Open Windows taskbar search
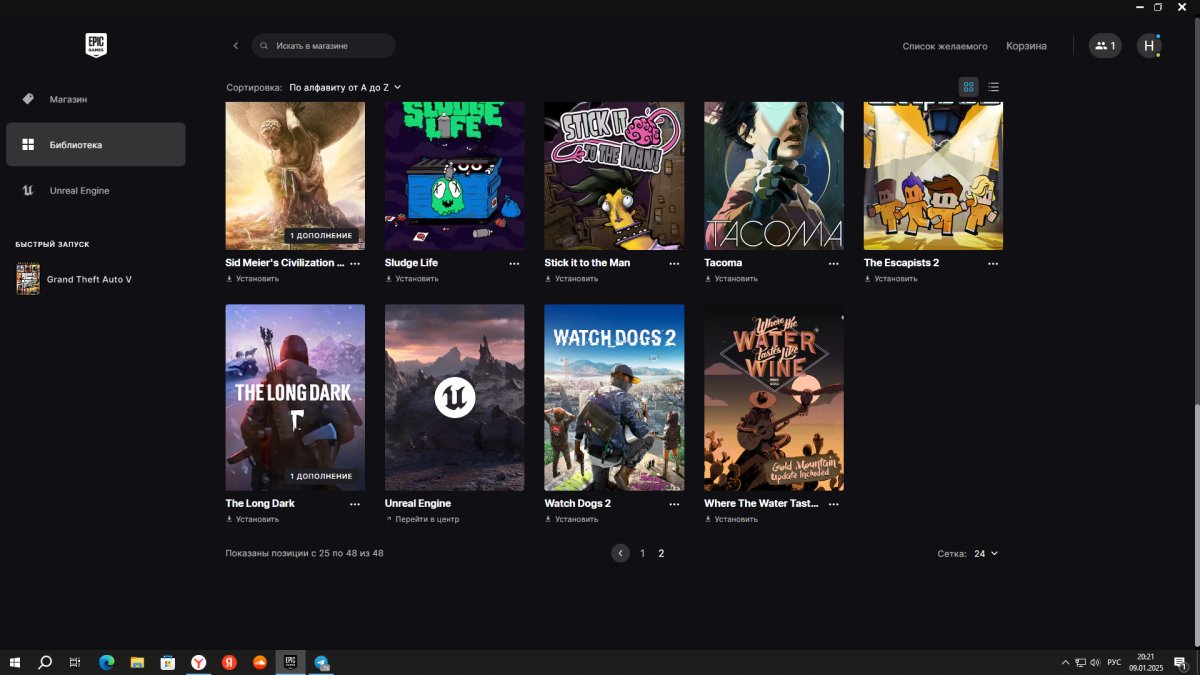 pyautogui.click(x=45, y=663)
